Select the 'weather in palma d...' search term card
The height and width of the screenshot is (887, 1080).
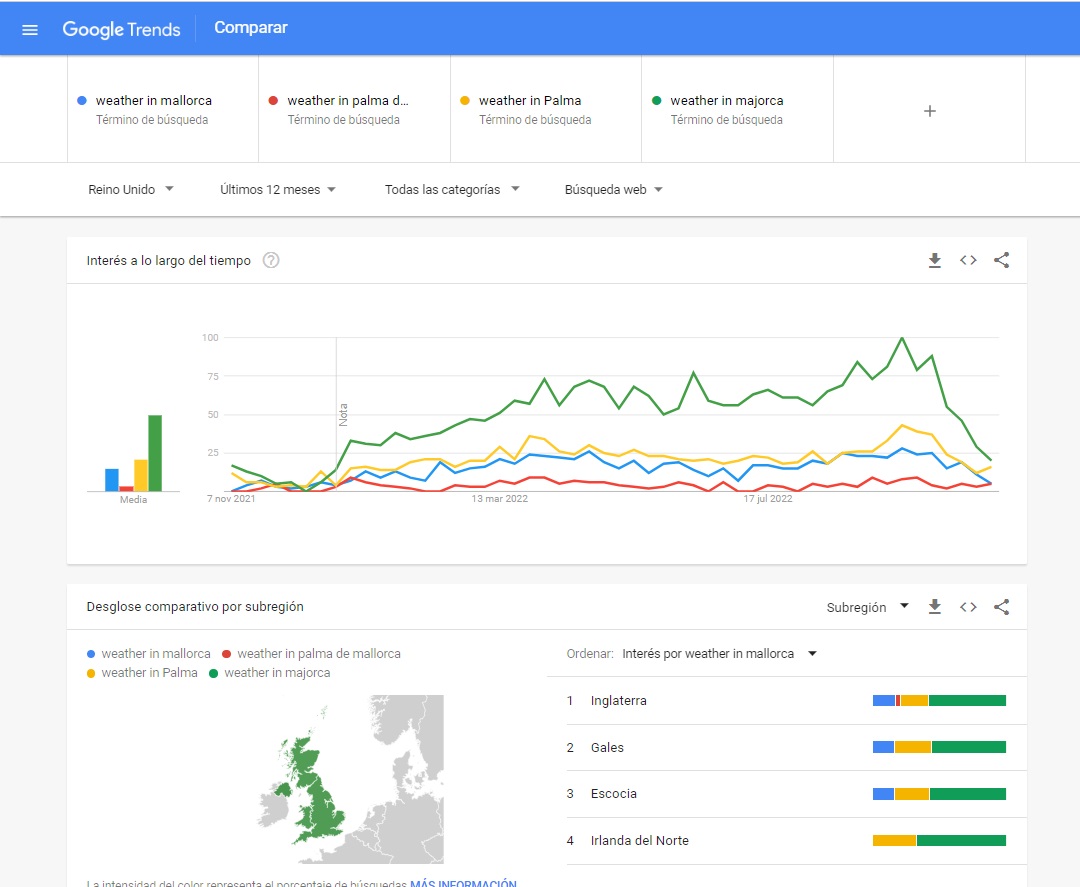click(355, 109)
